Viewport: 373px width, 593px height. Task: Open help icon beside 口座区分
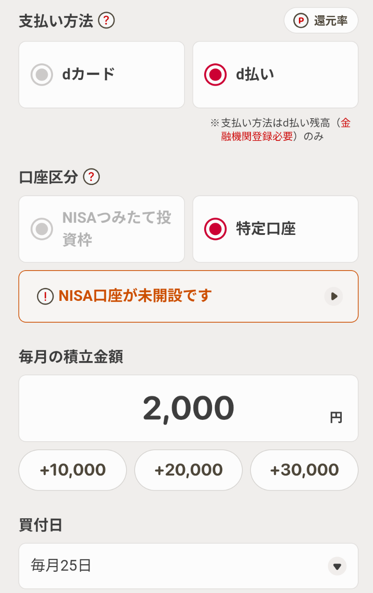point(91,177)
